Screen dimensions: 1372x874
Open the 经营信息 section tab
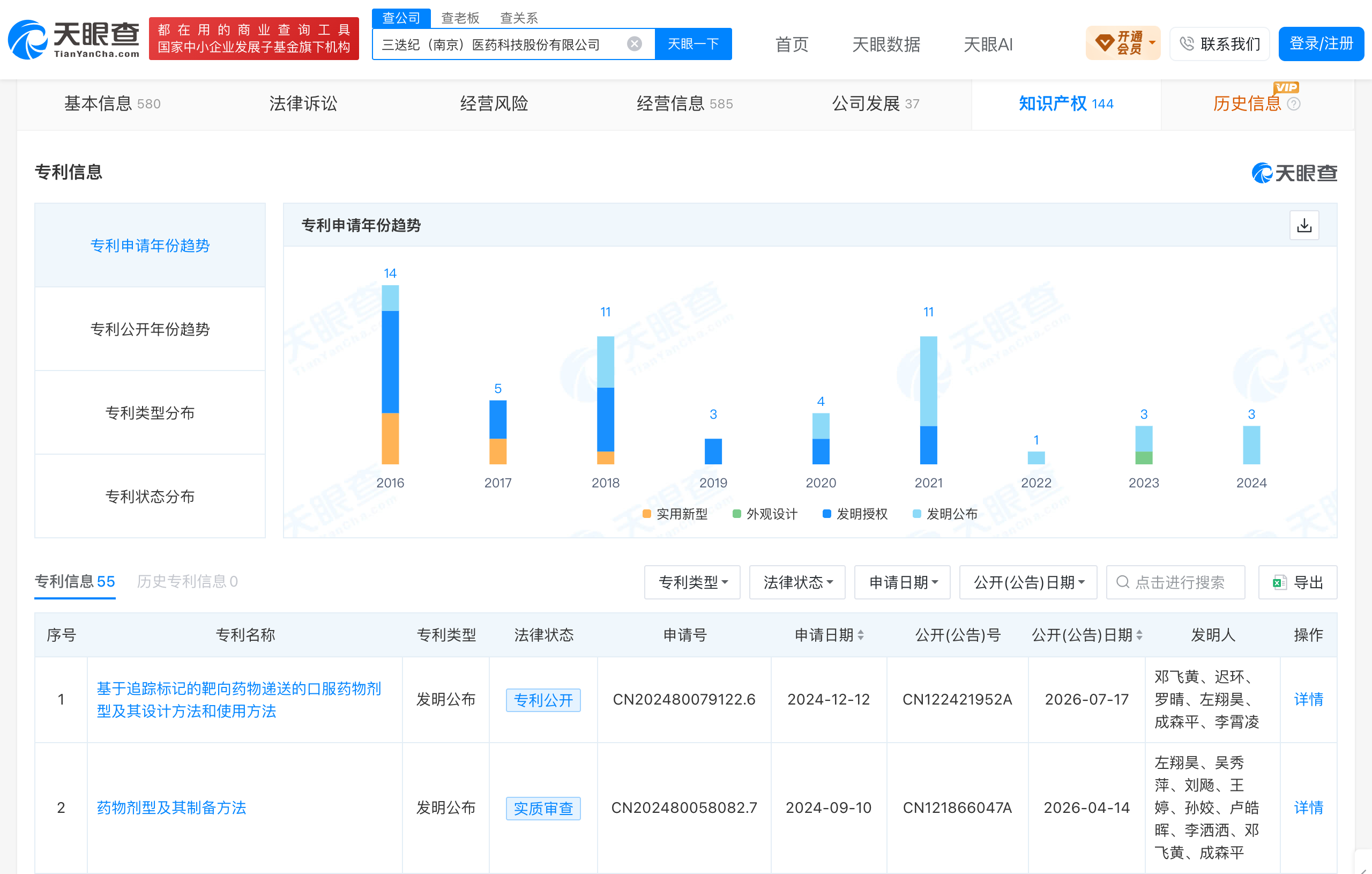pos(685,104)
